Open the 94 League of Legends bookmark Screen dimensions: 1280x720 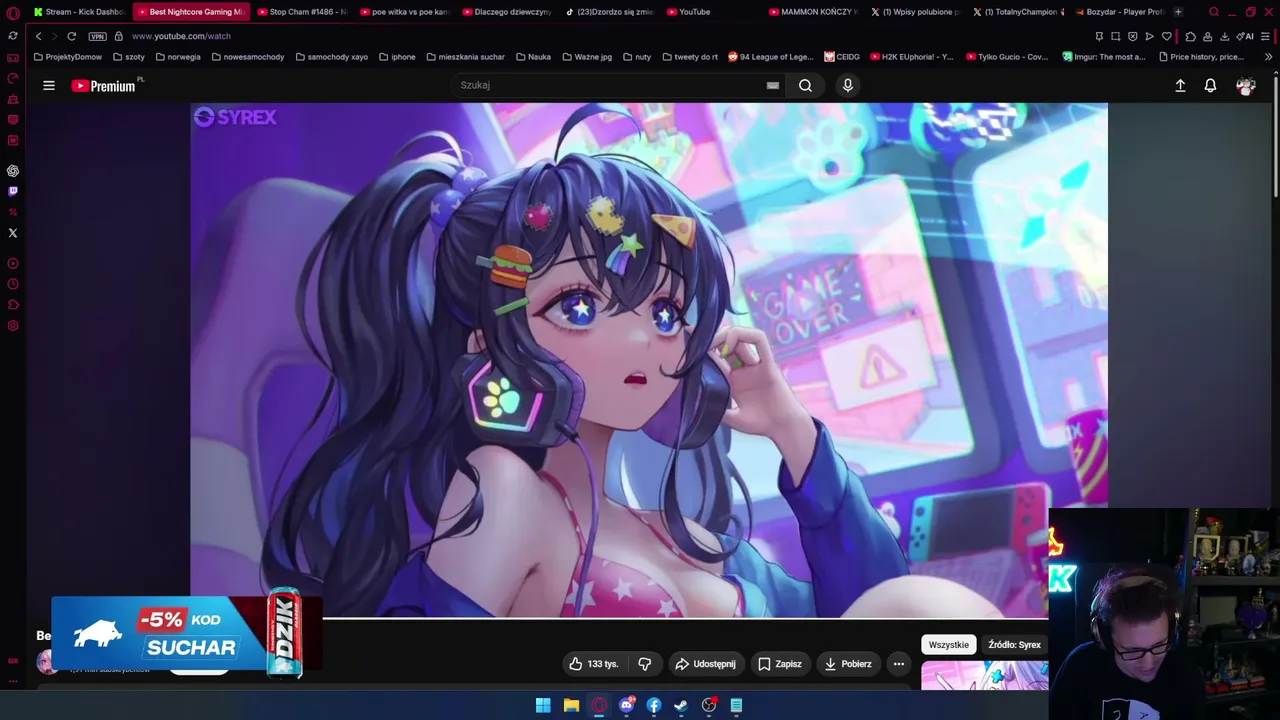pyautogui.click(x=771, y=57)
